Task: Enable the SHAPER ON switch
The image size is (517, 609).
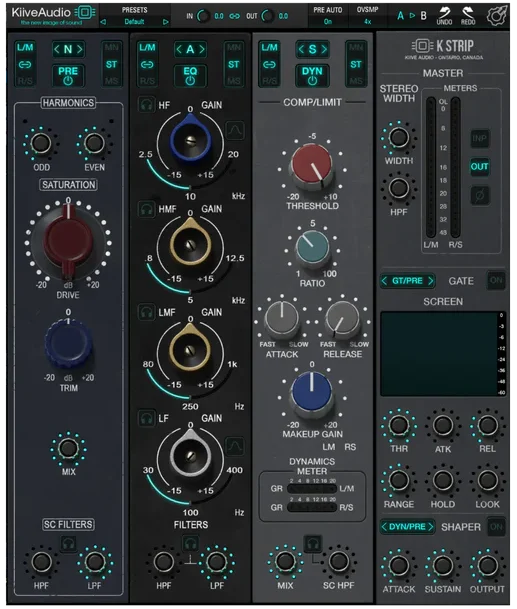Action: click(496, 527)
